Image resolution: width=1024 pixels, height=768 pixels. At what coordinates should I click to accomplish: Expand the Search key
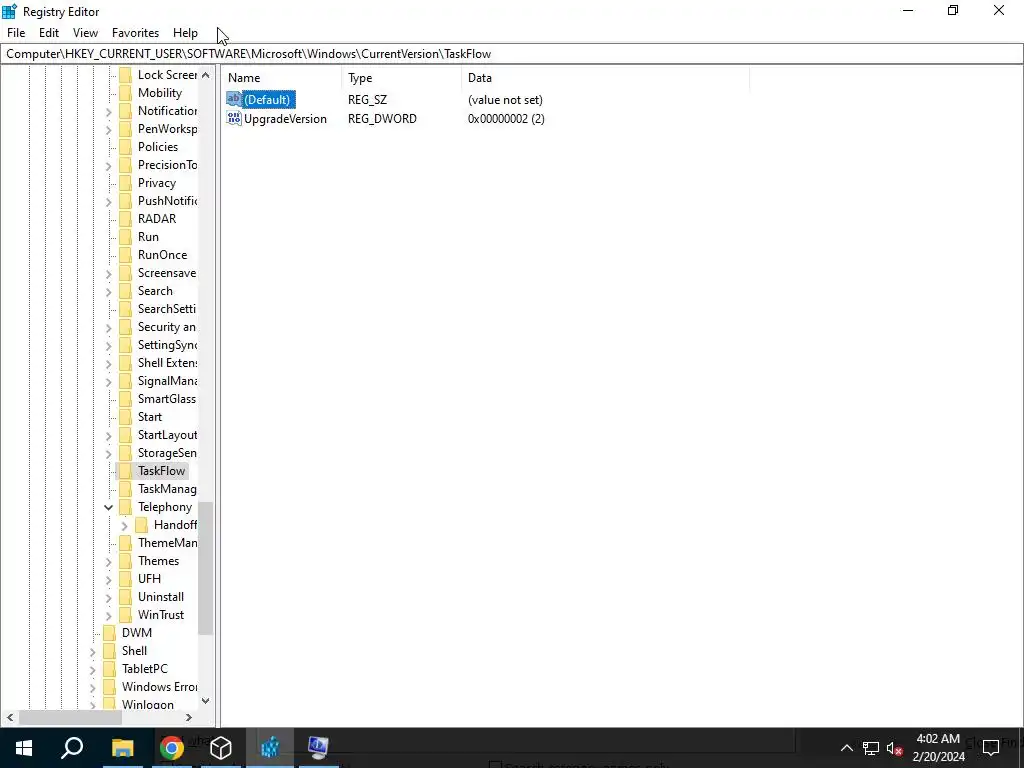click(109, 292)
